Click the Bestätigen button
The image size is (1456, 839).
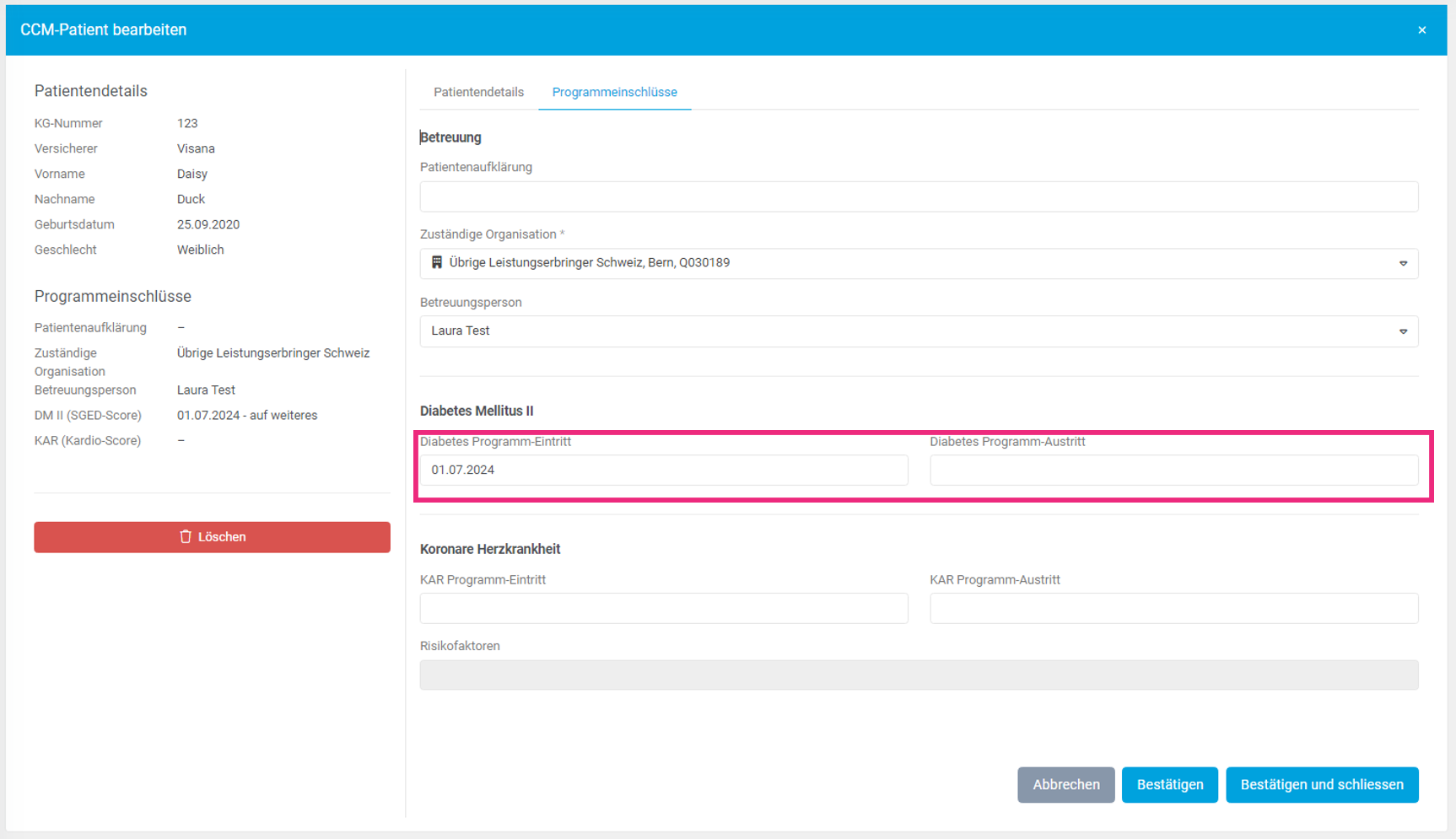tap(1169, 785)
